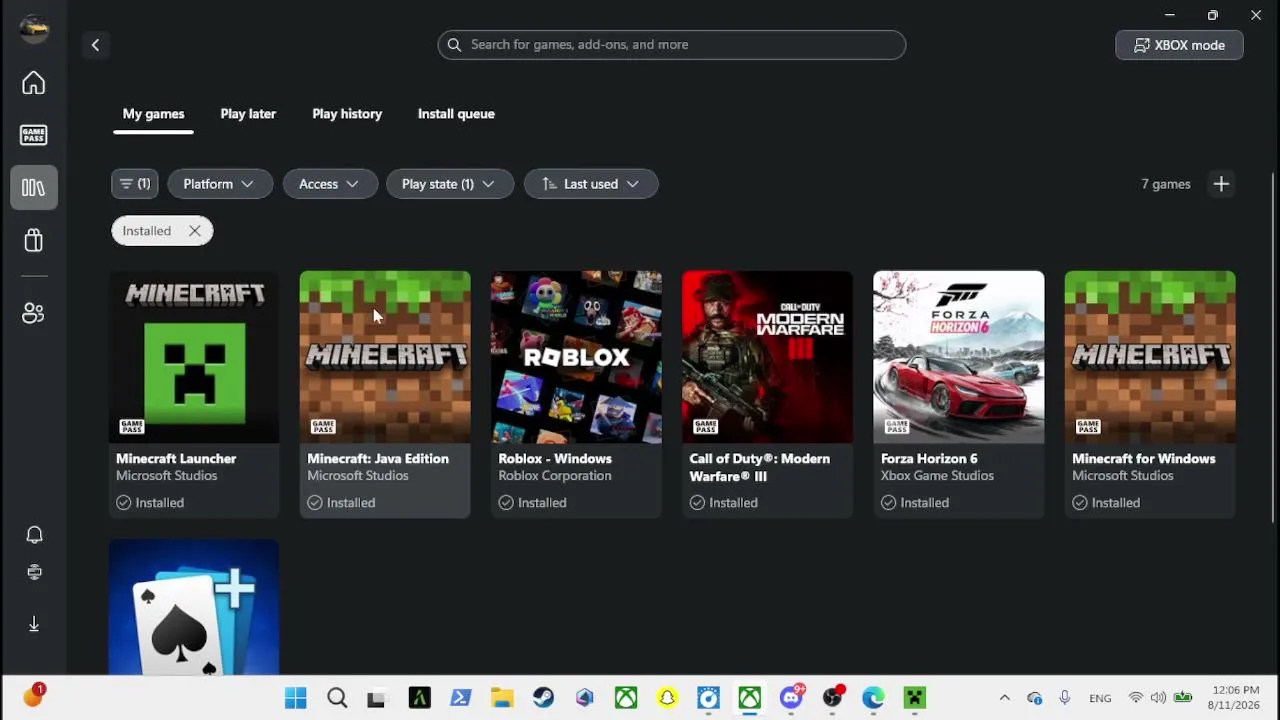This screenshot has width=1280, height=720.
Task: Open the Solitaire spade card thumbnail
Action: coord(194,607)
